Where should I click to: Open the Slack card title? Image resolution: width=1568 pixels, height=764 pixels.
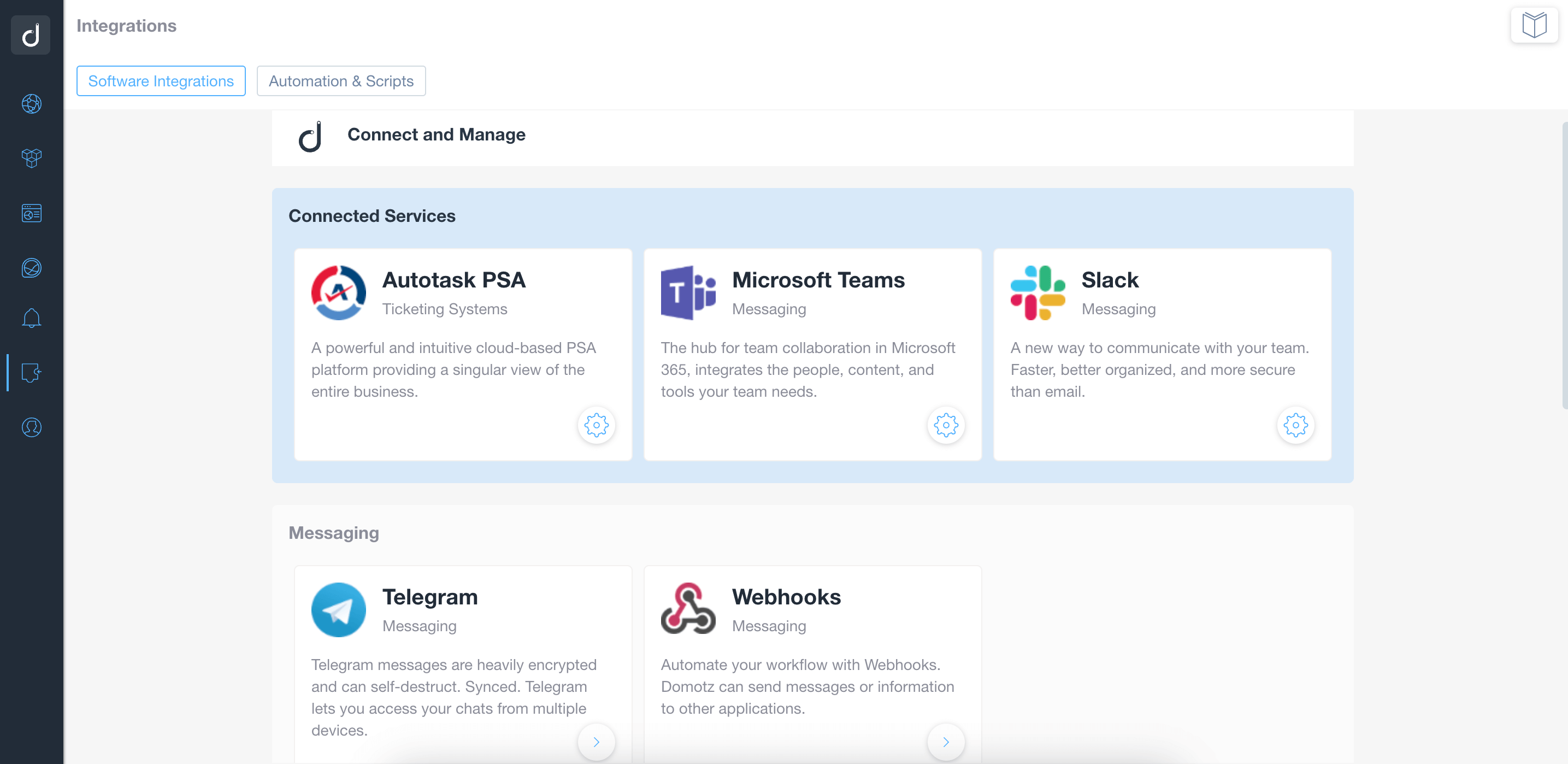click(1110, 280)
